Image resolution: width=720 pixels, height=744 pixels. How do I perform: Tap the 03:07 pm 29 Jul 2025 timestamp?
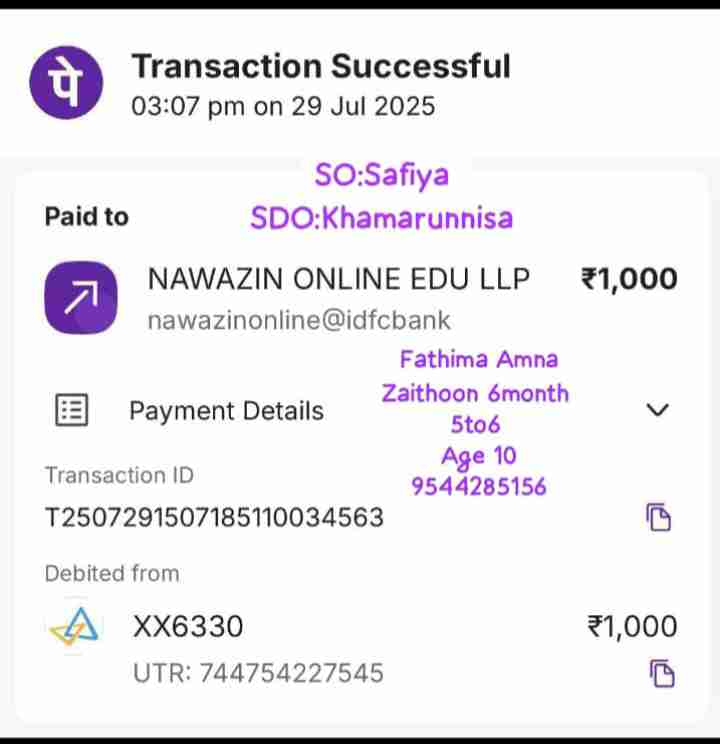pos(283,106)
